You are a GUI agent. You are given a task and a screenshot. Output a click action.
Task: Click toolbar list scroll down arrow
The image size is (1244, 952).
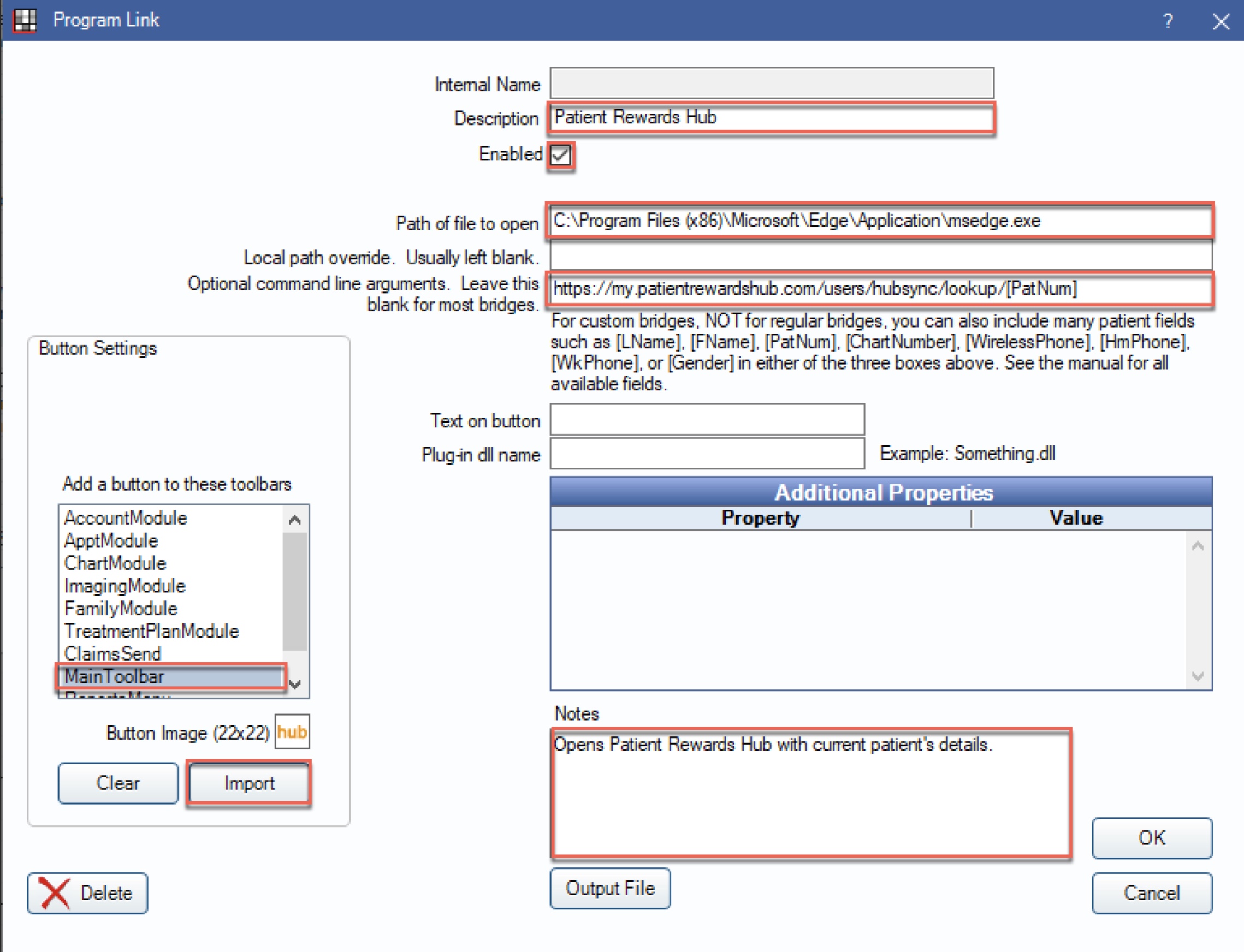point(295,684)
